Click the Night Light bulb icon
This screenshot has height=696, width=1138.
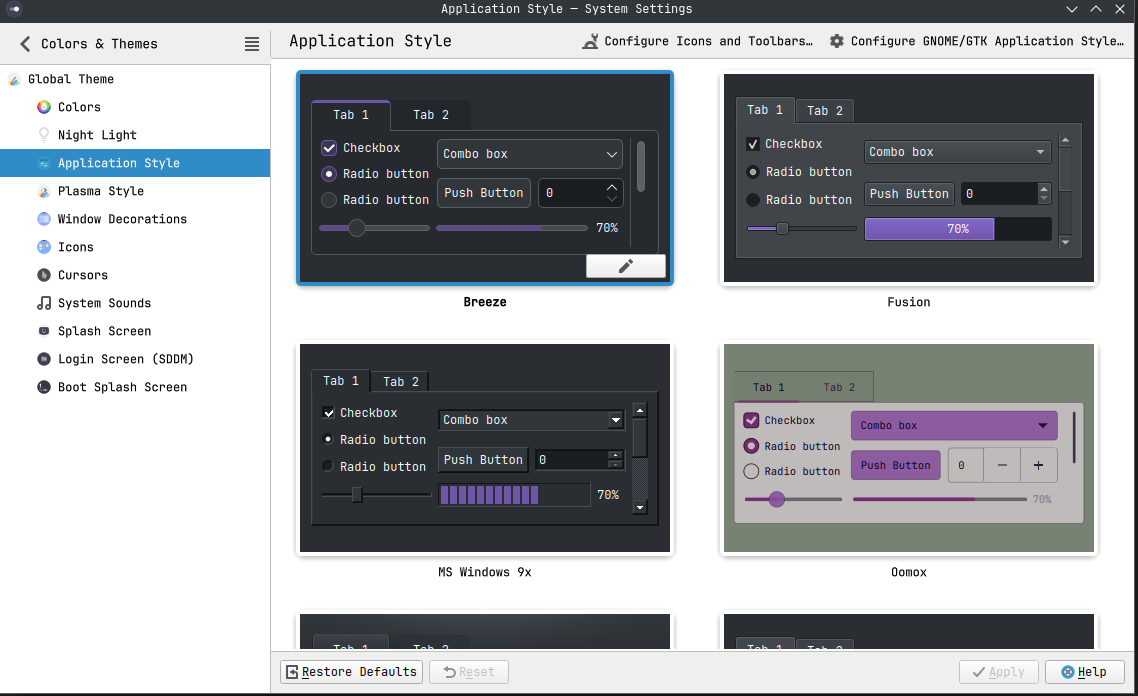[44, 135]
